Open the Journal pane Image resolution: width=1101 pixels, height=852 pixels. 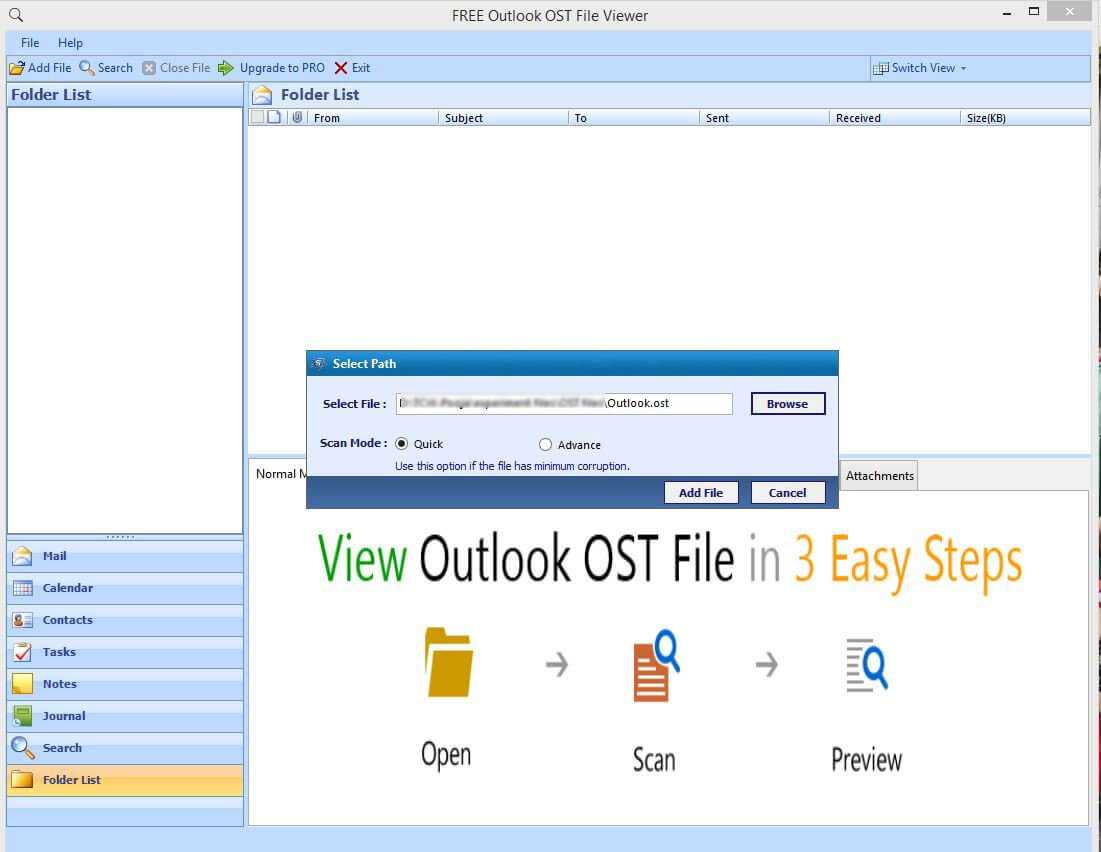(125, 716)
